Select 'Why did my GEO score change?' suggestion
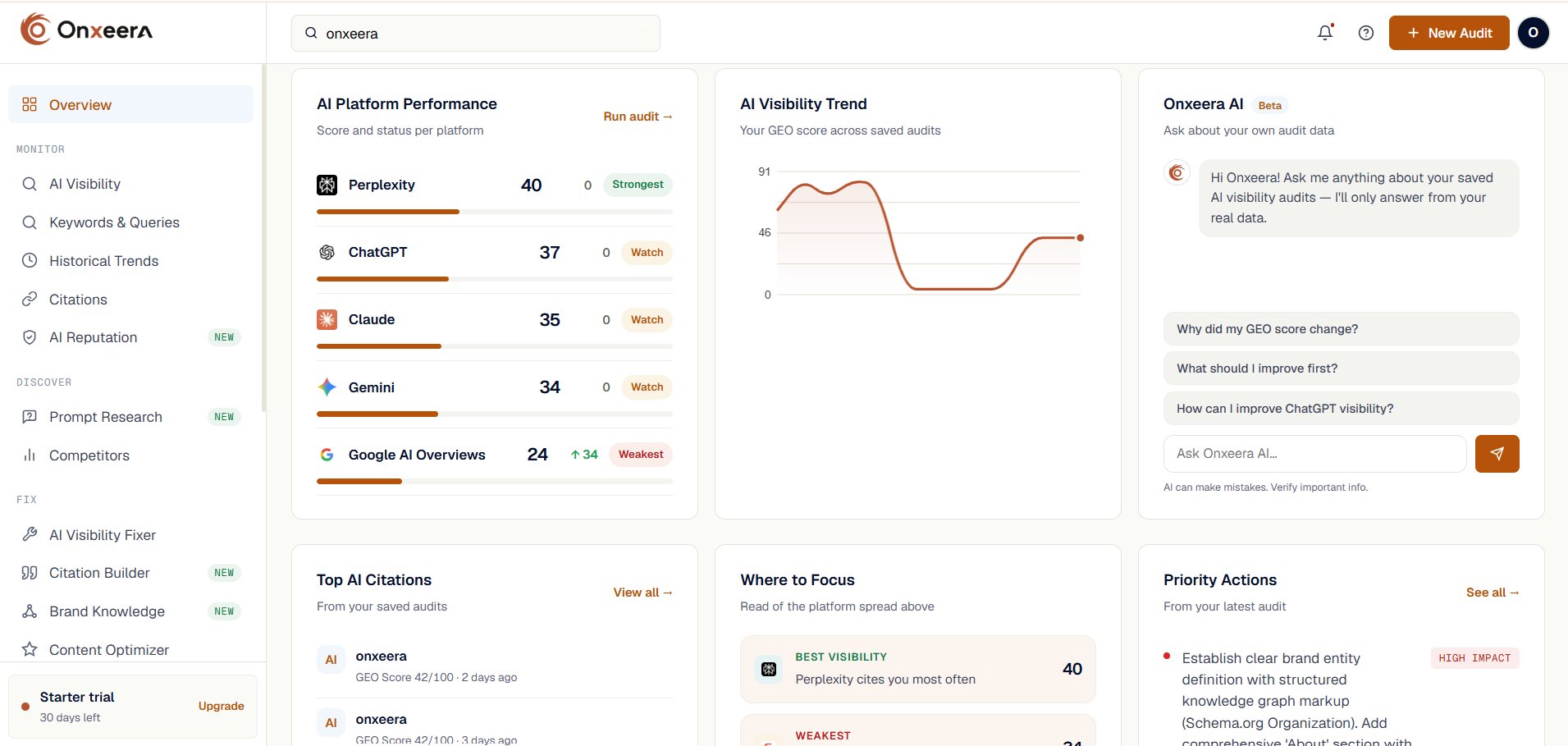The image size is (1568, 746). (x=1342, y=328)
